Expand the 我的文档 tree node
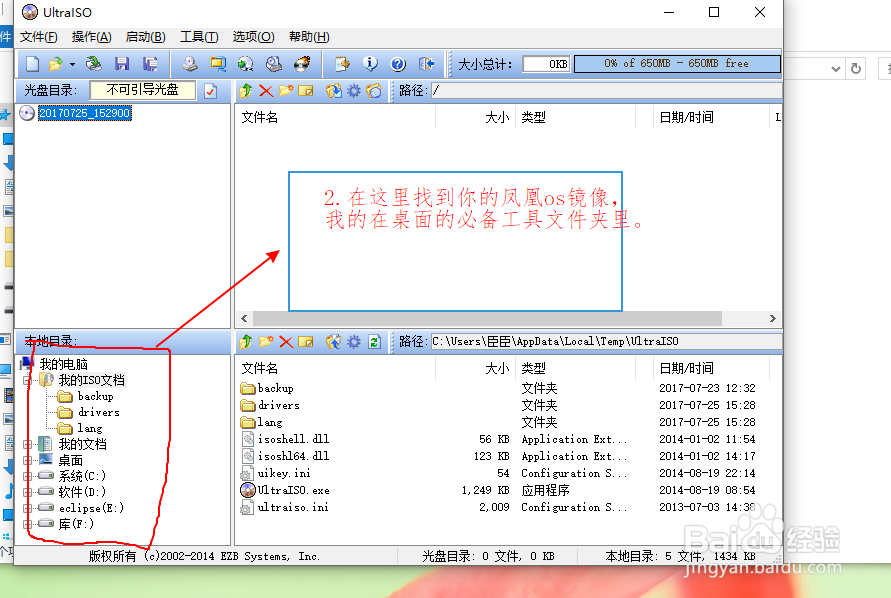This screenshot has width=891, height=598. 27,444
